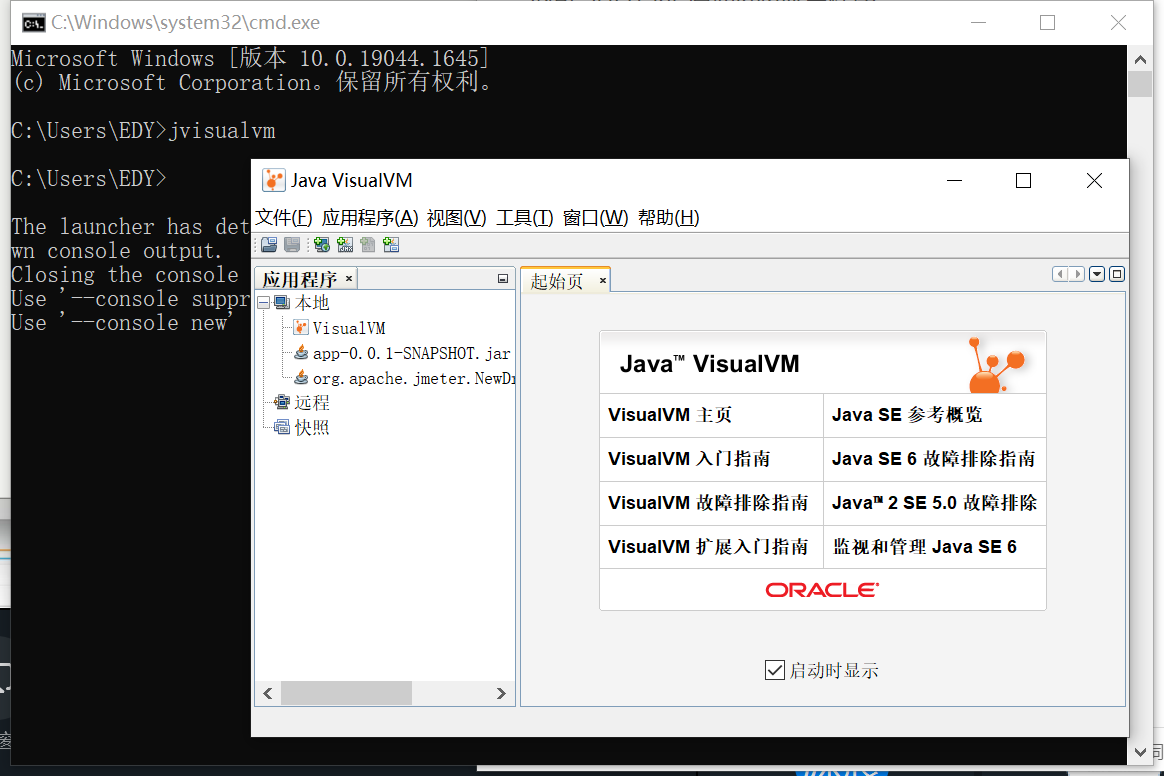Select the 快照 (Snapshots) tree node

302,428
